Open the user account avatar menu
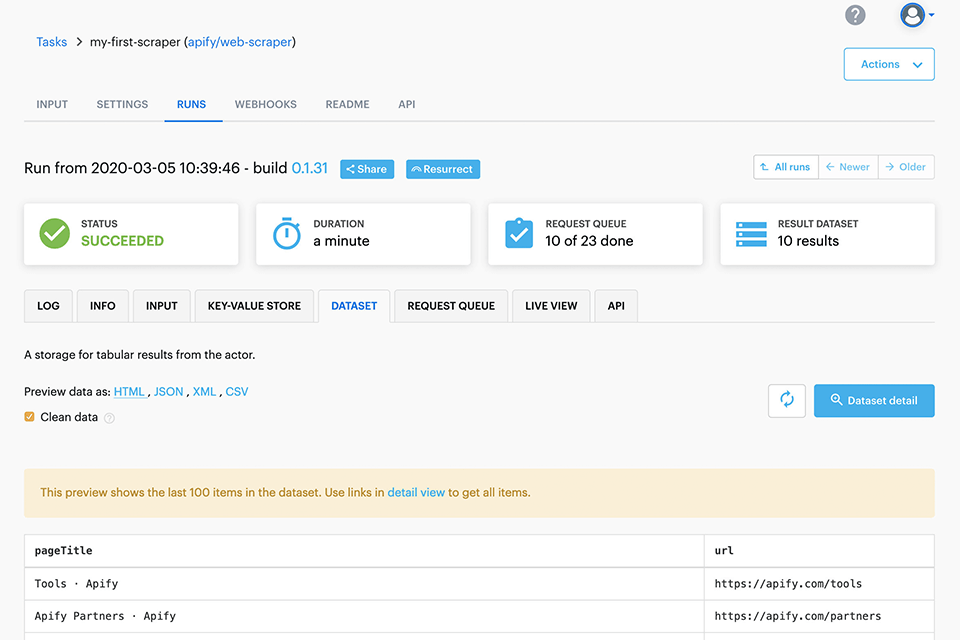 click(916, 15)
